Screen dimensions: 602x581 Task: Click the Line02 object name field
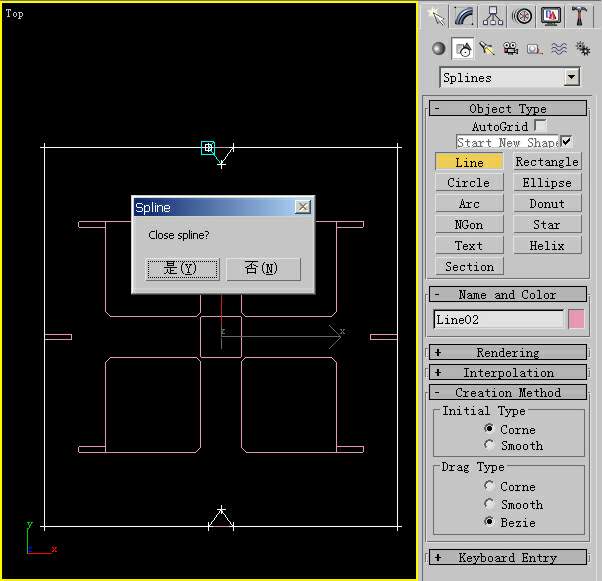(x=498, y=319)
